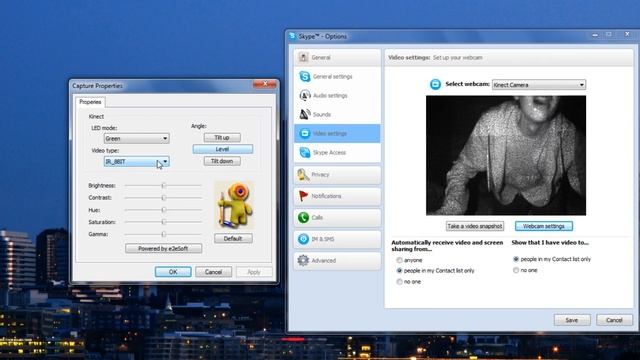This screenshot has height=360, width=640.
Task: Click the Hue slider handle
Action: [x=164, y=210]
